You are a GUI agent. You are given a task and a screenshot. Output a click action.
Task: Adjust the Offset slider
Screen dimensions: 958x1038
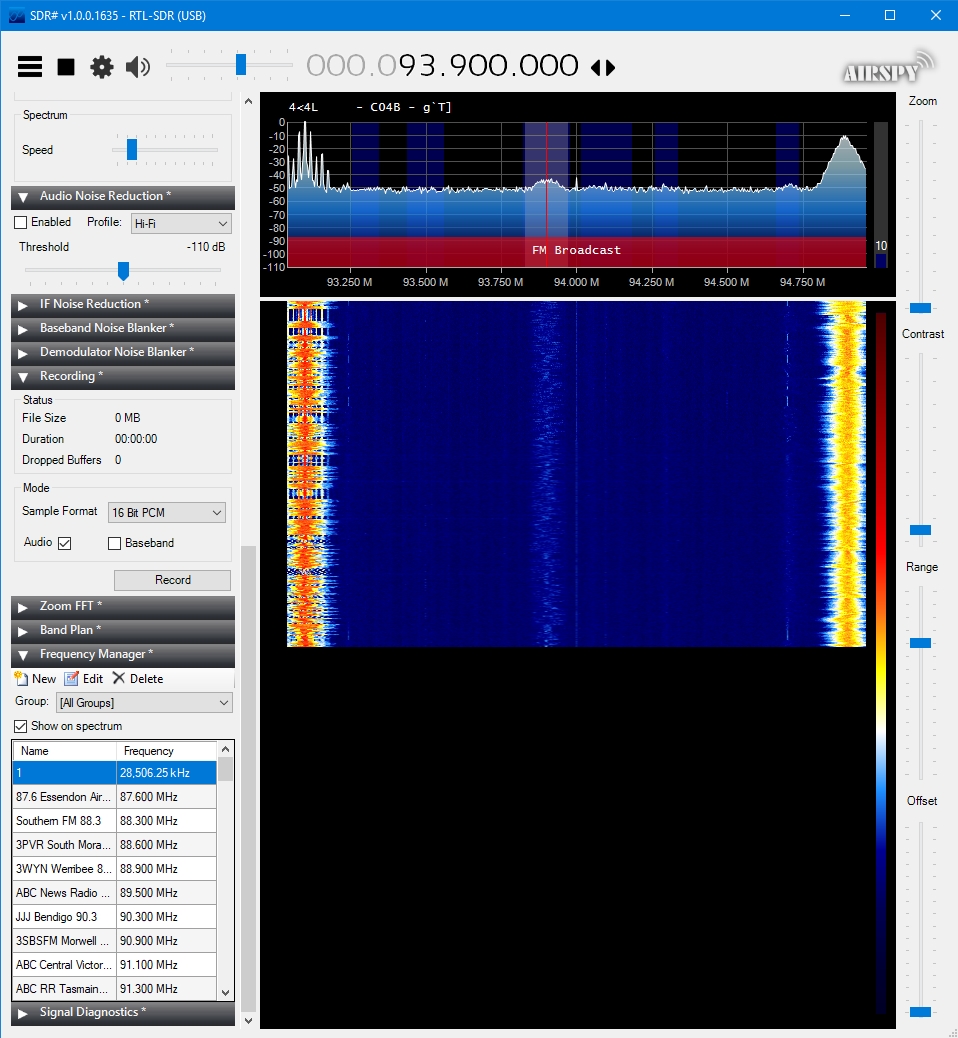920,1012
